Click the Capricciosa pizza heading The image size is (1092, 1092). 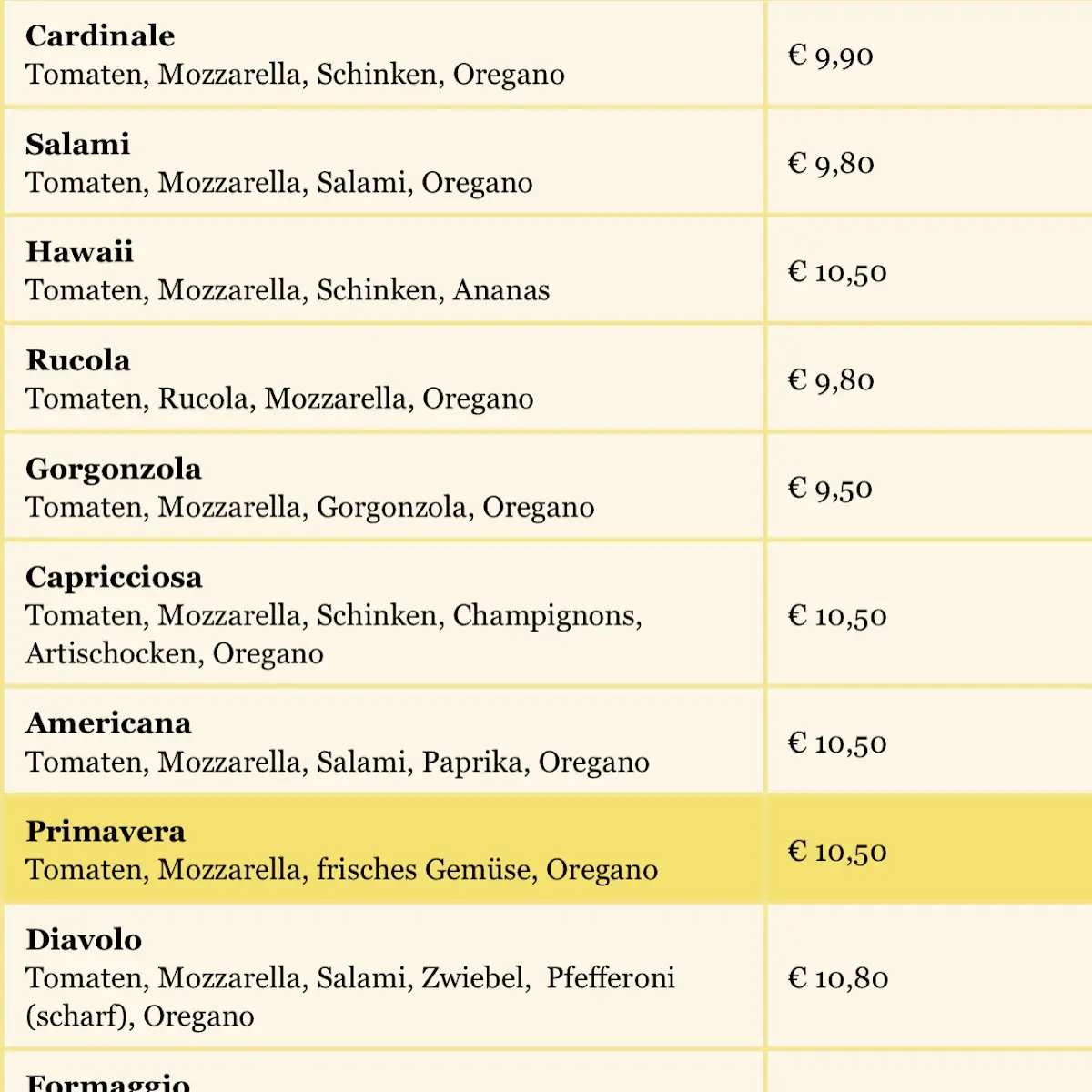[x=114, y=577]
